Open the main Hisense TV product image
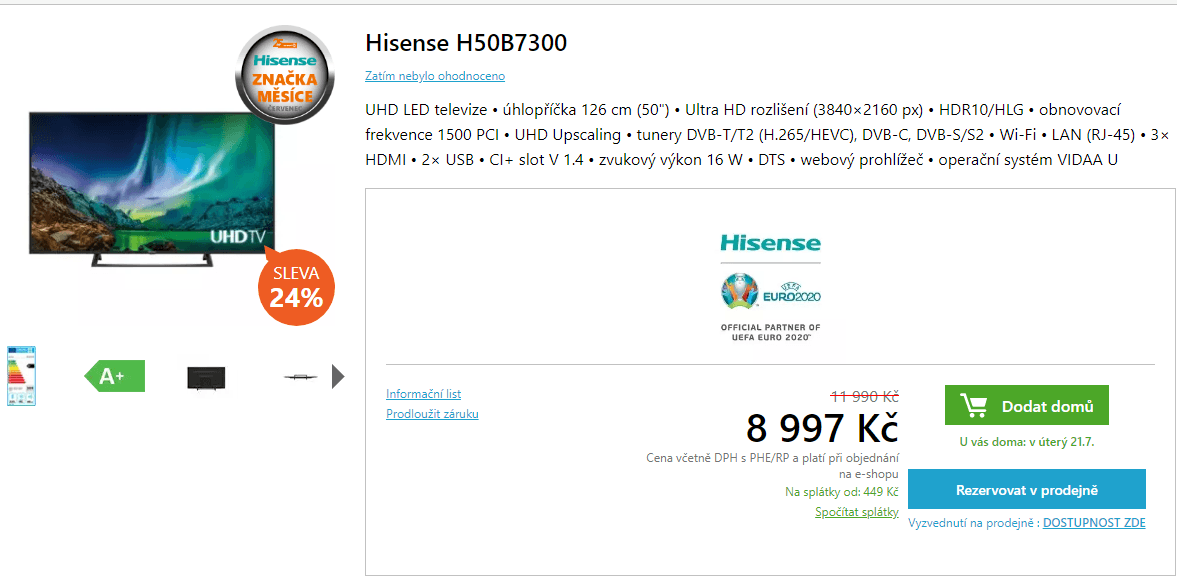Viewport: 1177px width, 579px height. pos(153,188)
